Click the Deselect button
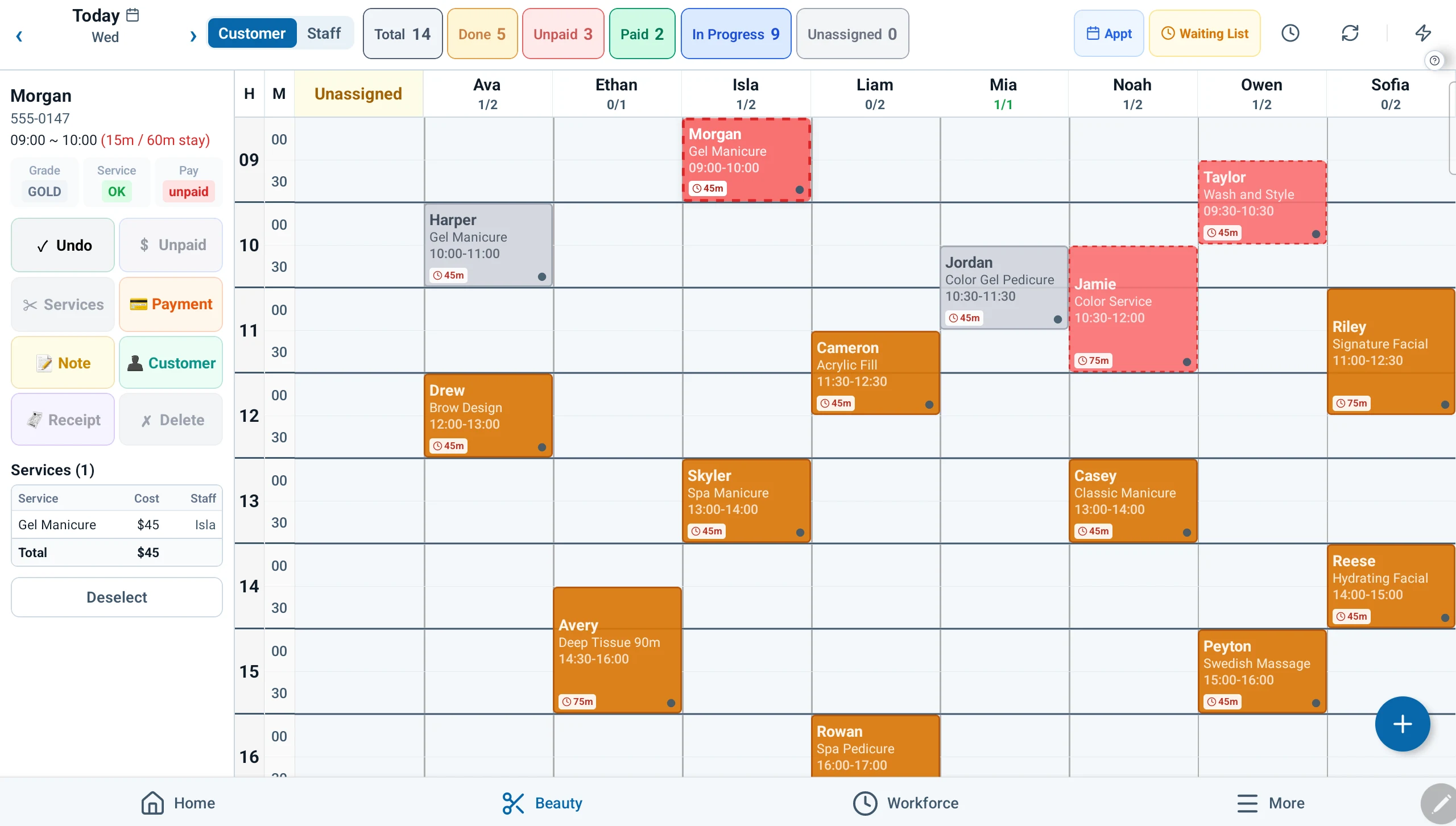The width and height of the screenshot is (1456, 826). click(x=117, y=597)
